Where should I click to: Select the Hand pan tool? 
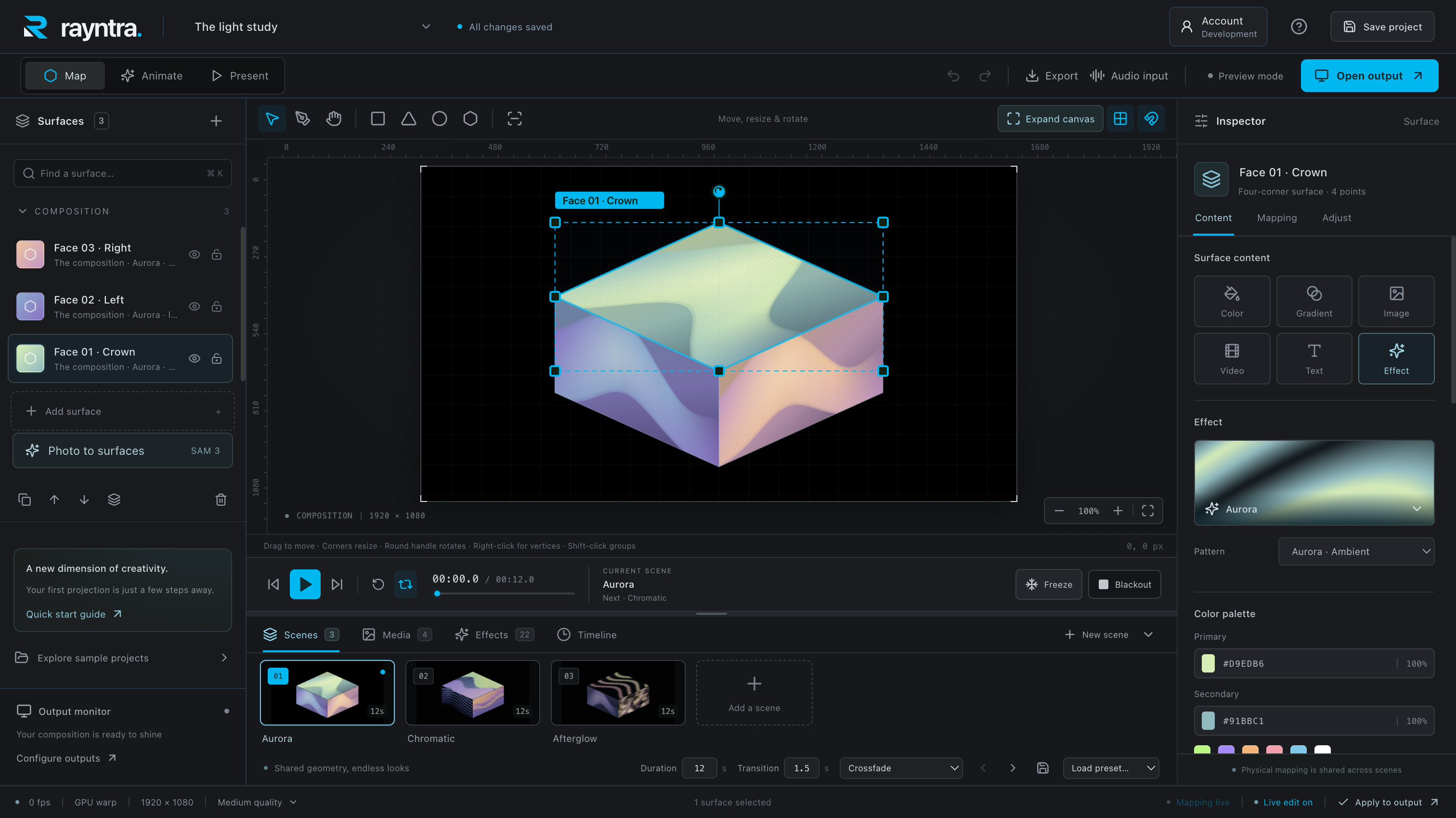(x=334, y=119)
